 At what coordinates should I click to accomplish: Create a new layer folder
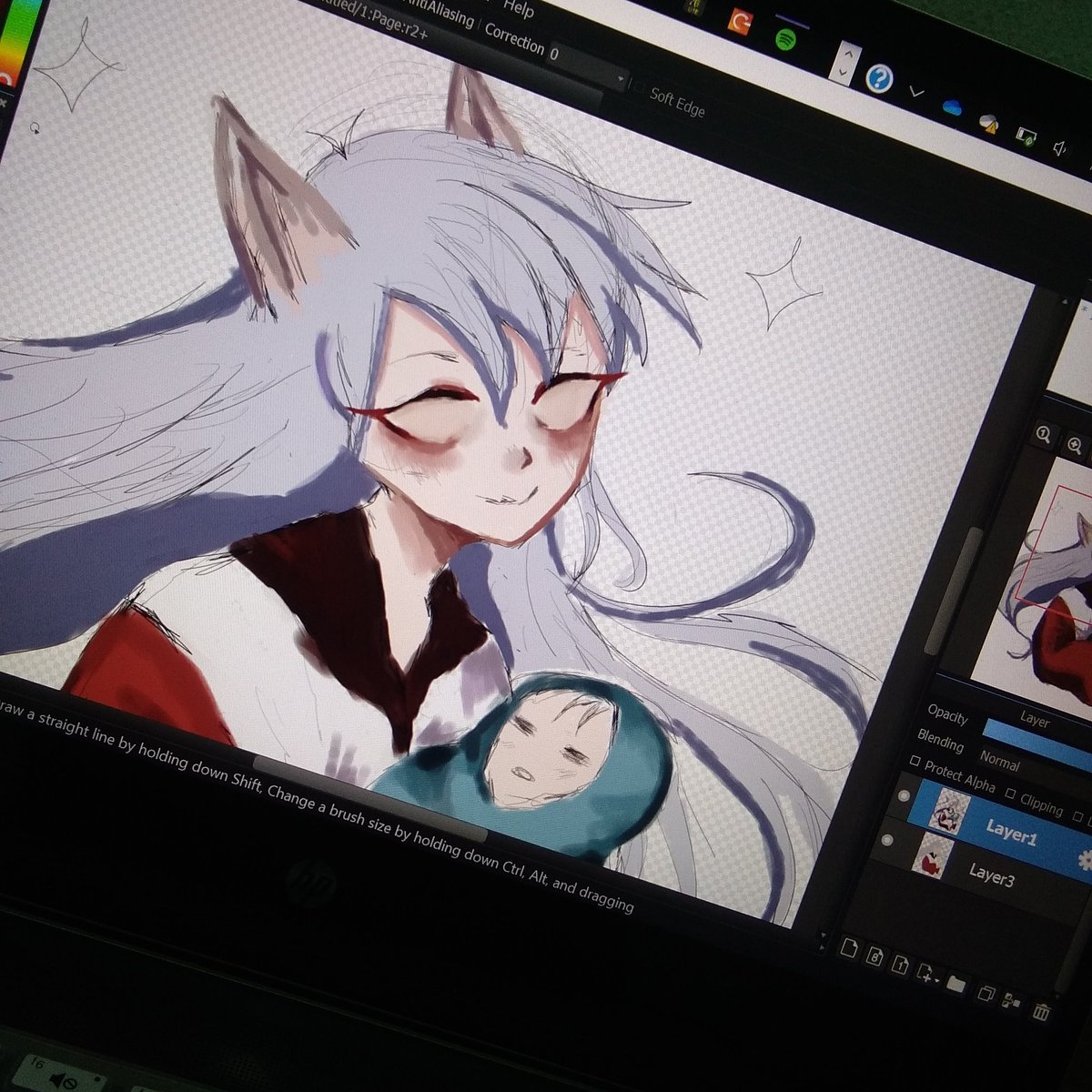pyautogui.click(x=955, y=983)
